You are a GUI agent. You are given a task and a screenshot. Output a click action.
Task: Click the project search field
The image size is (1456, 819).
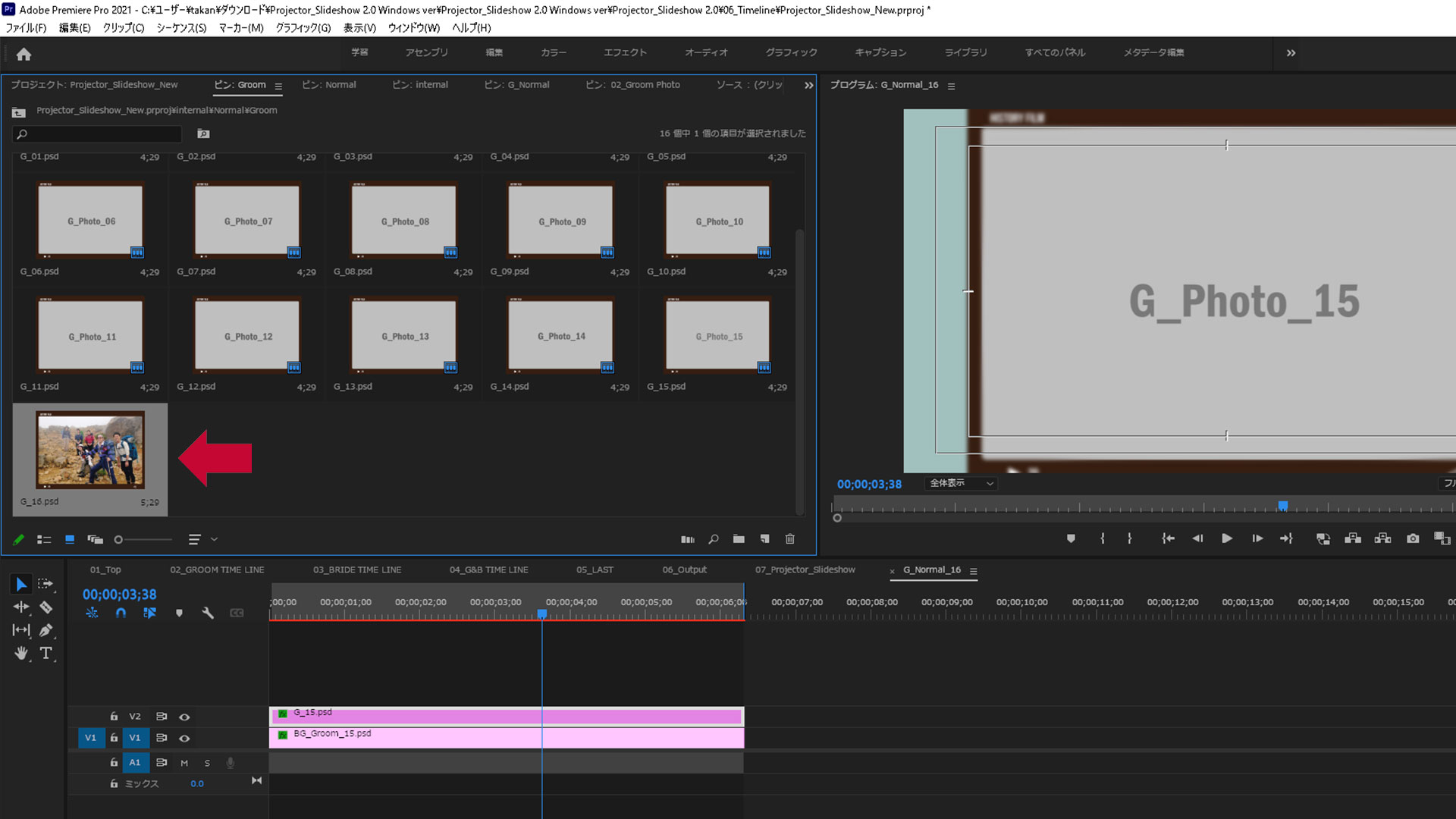[97, 133]
